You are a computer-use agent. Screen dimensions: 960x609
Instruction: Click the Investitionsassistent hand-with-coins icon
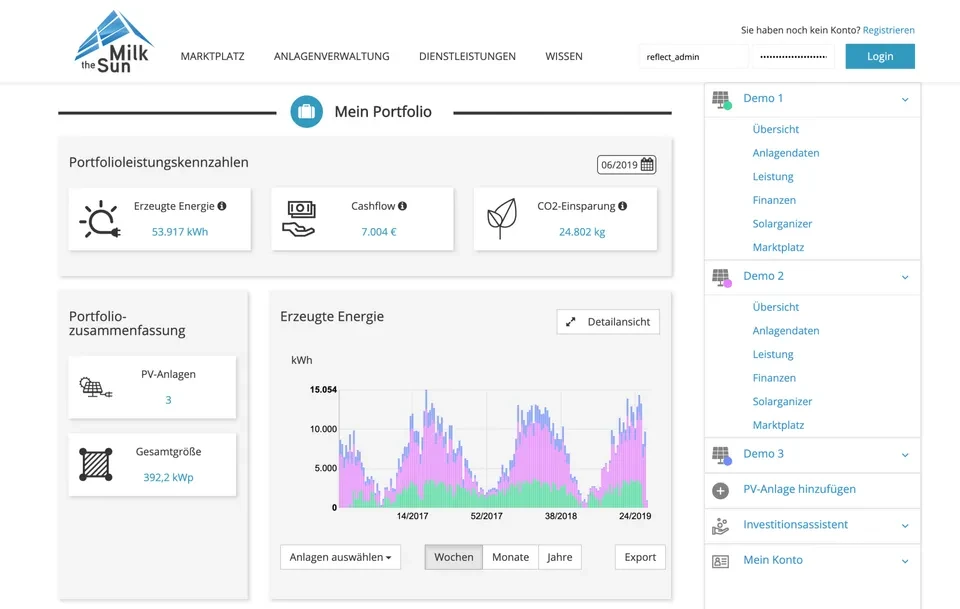point(722,524)
